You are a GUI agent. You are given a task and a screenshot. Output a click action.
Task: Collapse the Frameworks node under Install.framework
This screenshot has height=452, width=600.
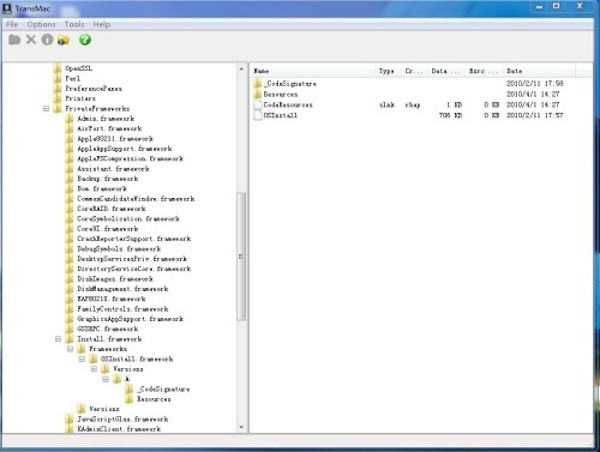[x=70, y=349]
